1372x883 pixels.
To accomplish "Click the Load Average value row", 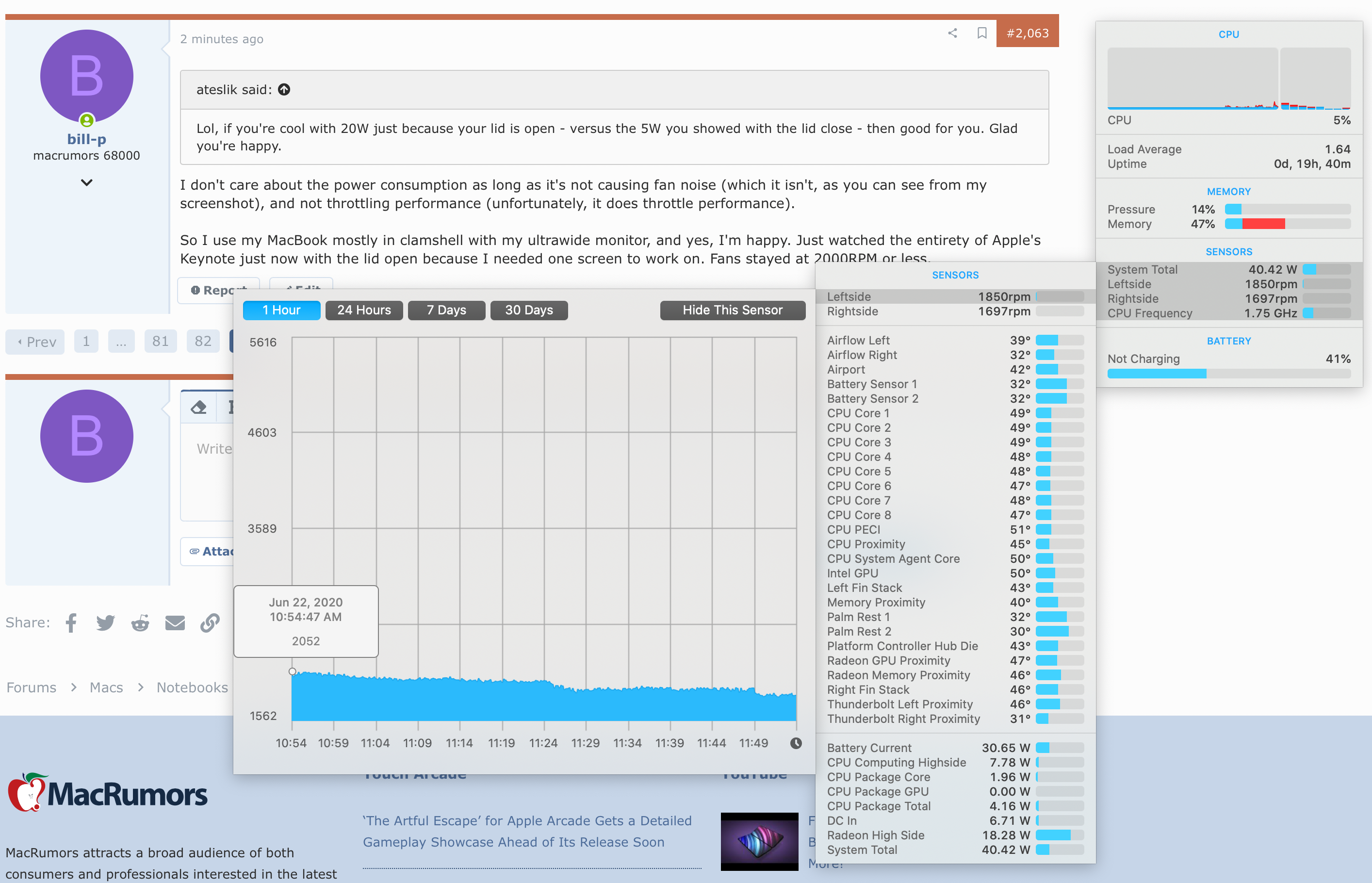I will [1229, 149].
